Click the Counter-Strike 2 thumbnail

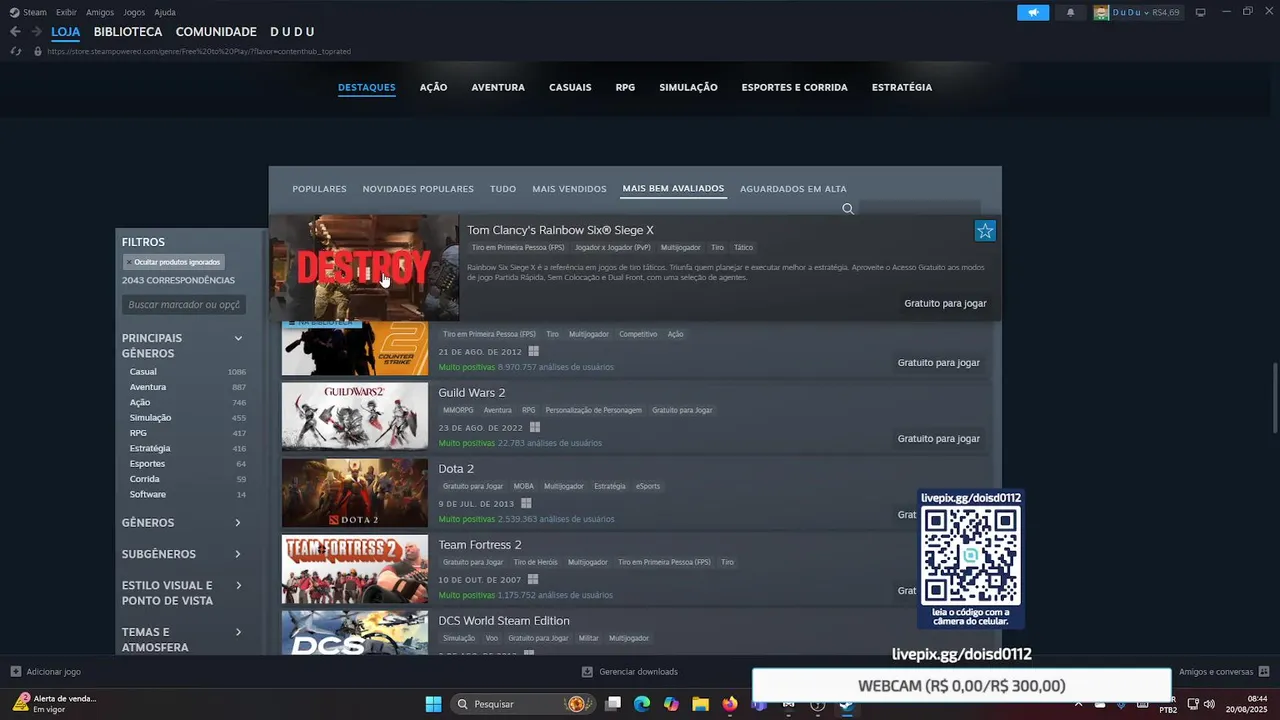click(x=355, y=348)
